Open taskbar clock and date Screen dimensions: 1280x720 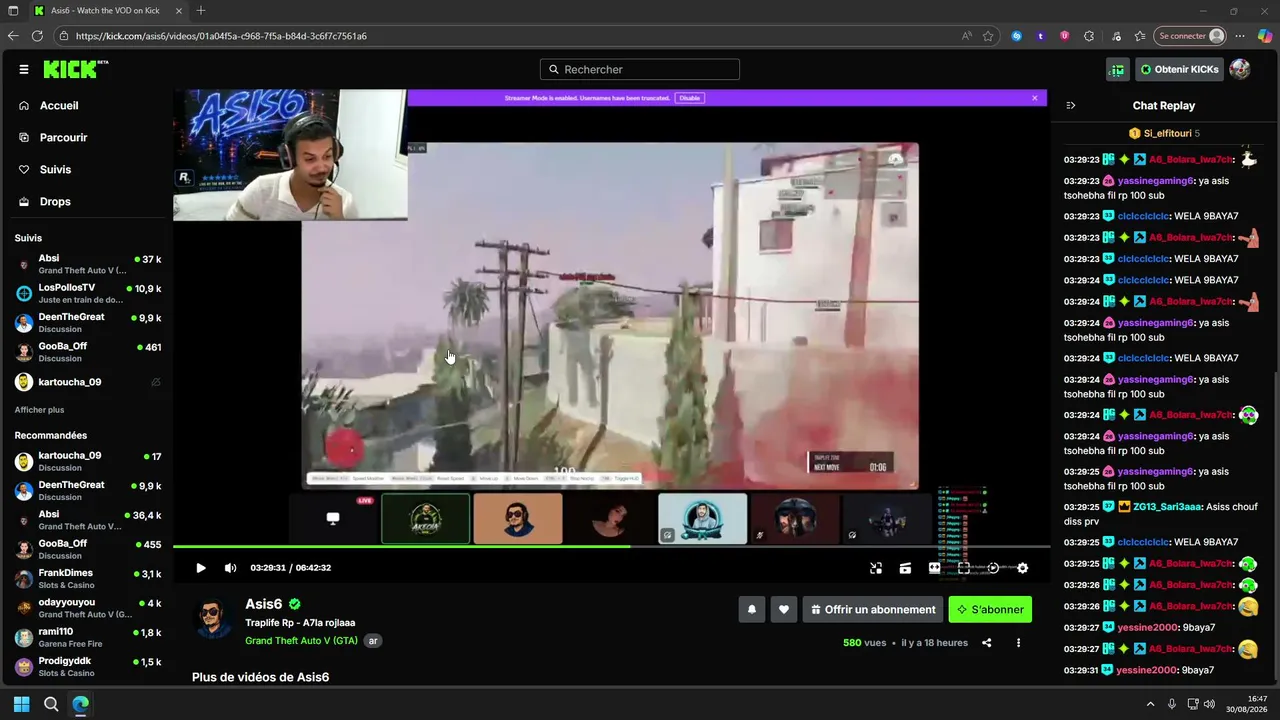[1247, 704]
